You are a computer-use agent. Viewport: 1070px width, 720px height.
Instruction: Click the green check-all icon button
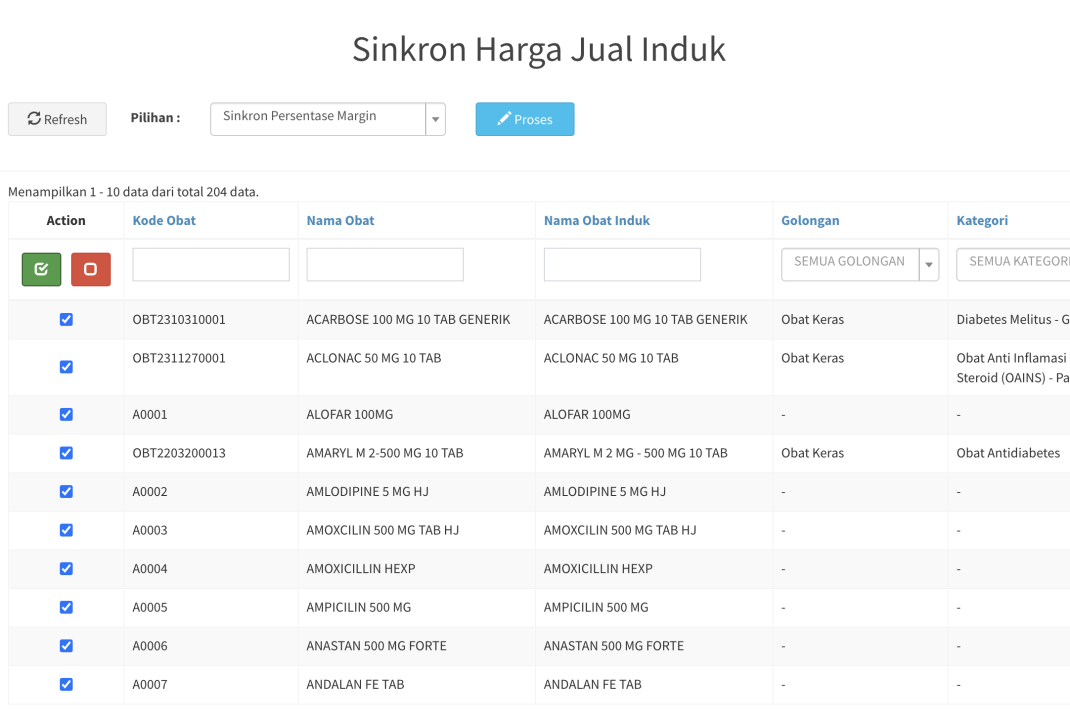pyautogui.click(x=41, y=269)
